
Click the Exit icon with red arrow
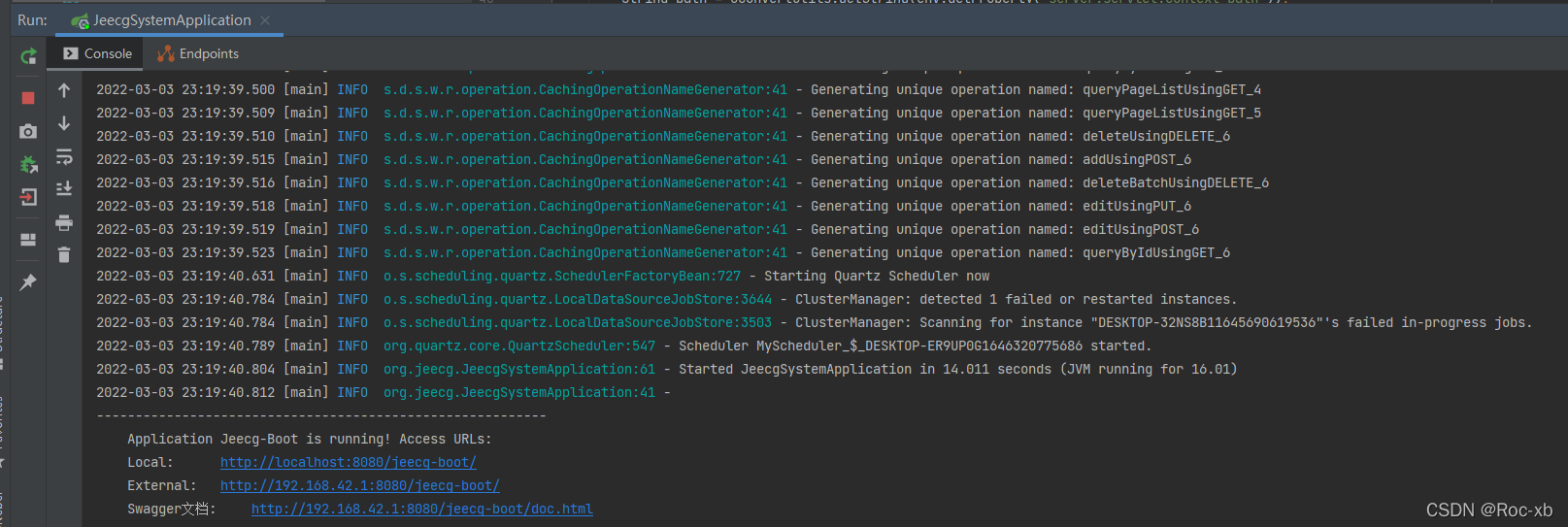(28, 197)
